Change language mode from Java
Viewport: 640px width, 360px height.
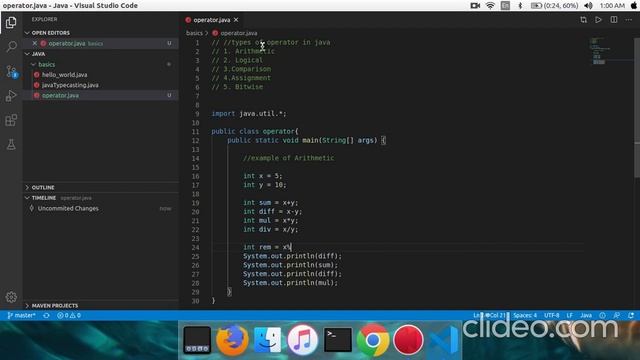coord(586,316)
